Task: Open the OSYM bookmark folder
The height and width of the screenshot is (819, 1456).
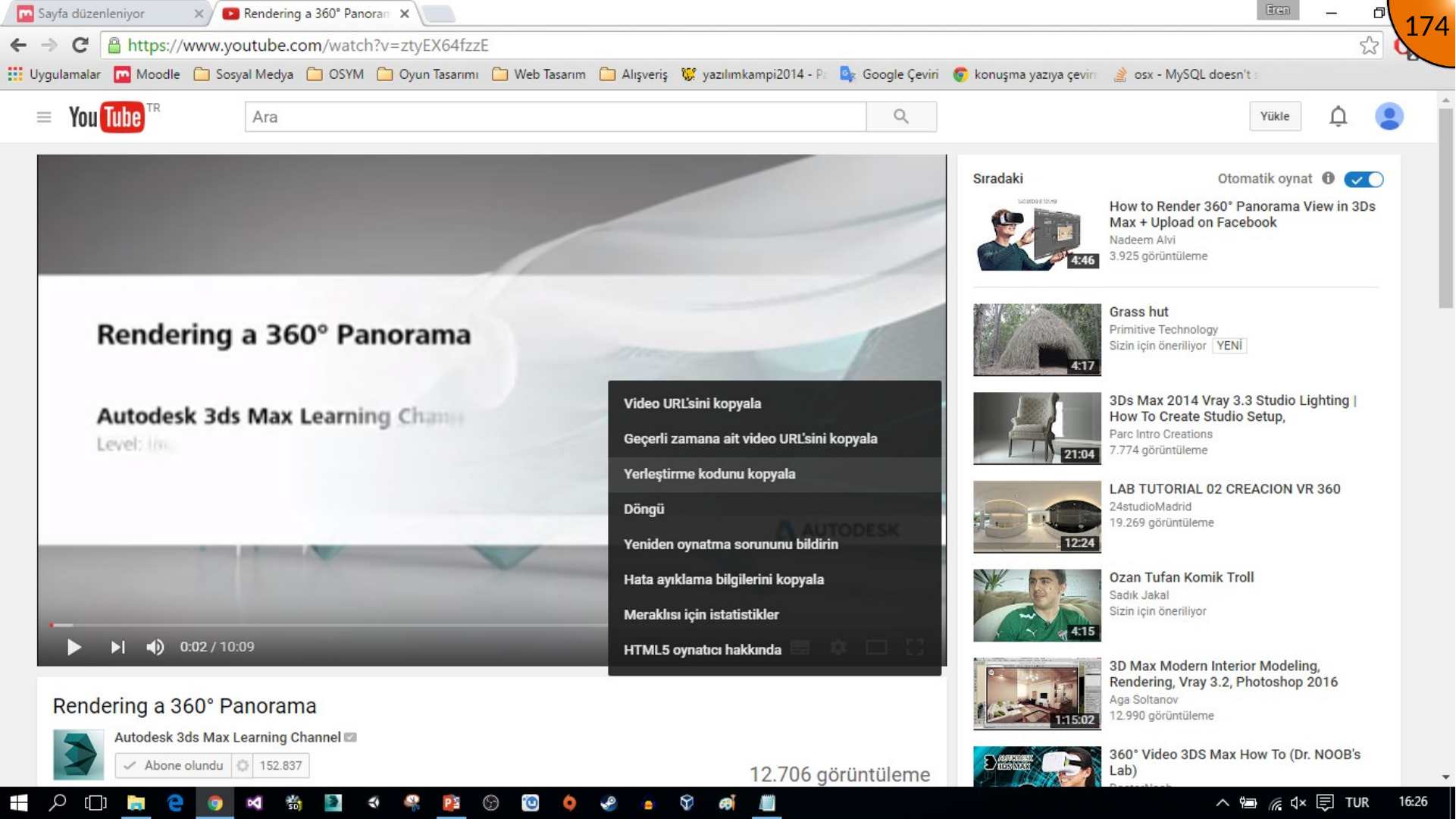Action: tap(336, 74)
